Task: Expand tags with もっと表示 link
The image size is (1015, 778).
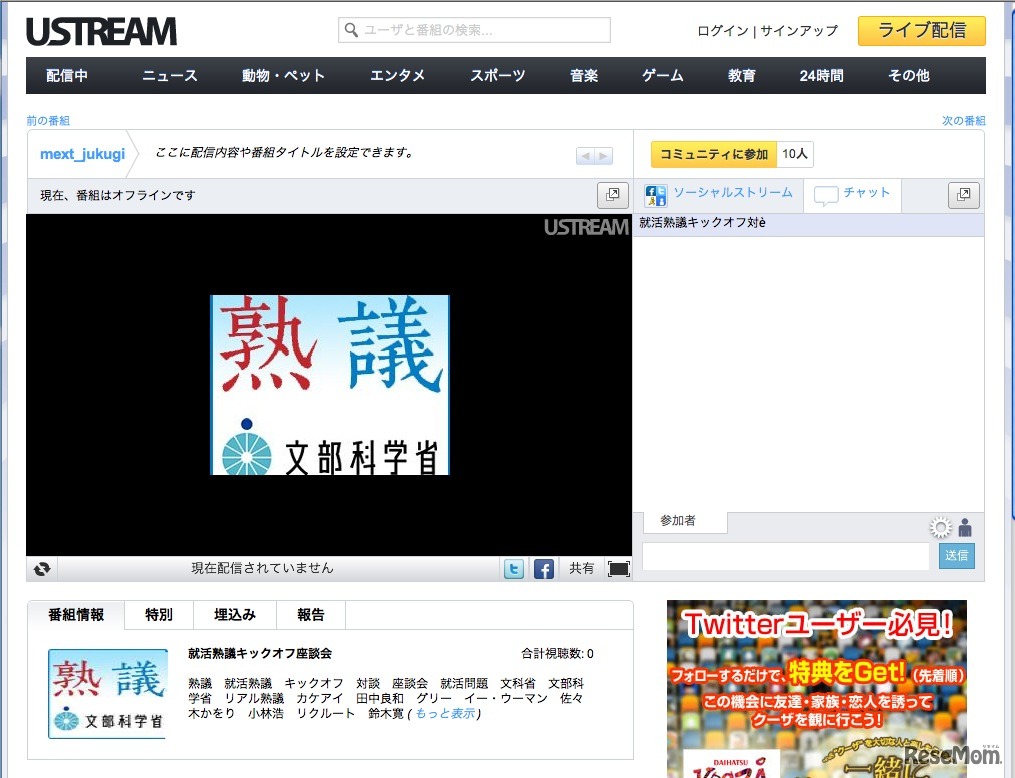Action: 446,713
